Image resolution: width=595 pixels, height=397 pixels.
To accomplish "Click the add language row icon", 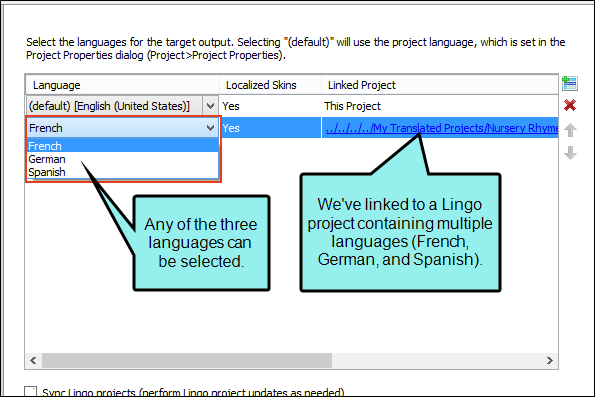I will [570, 83].
